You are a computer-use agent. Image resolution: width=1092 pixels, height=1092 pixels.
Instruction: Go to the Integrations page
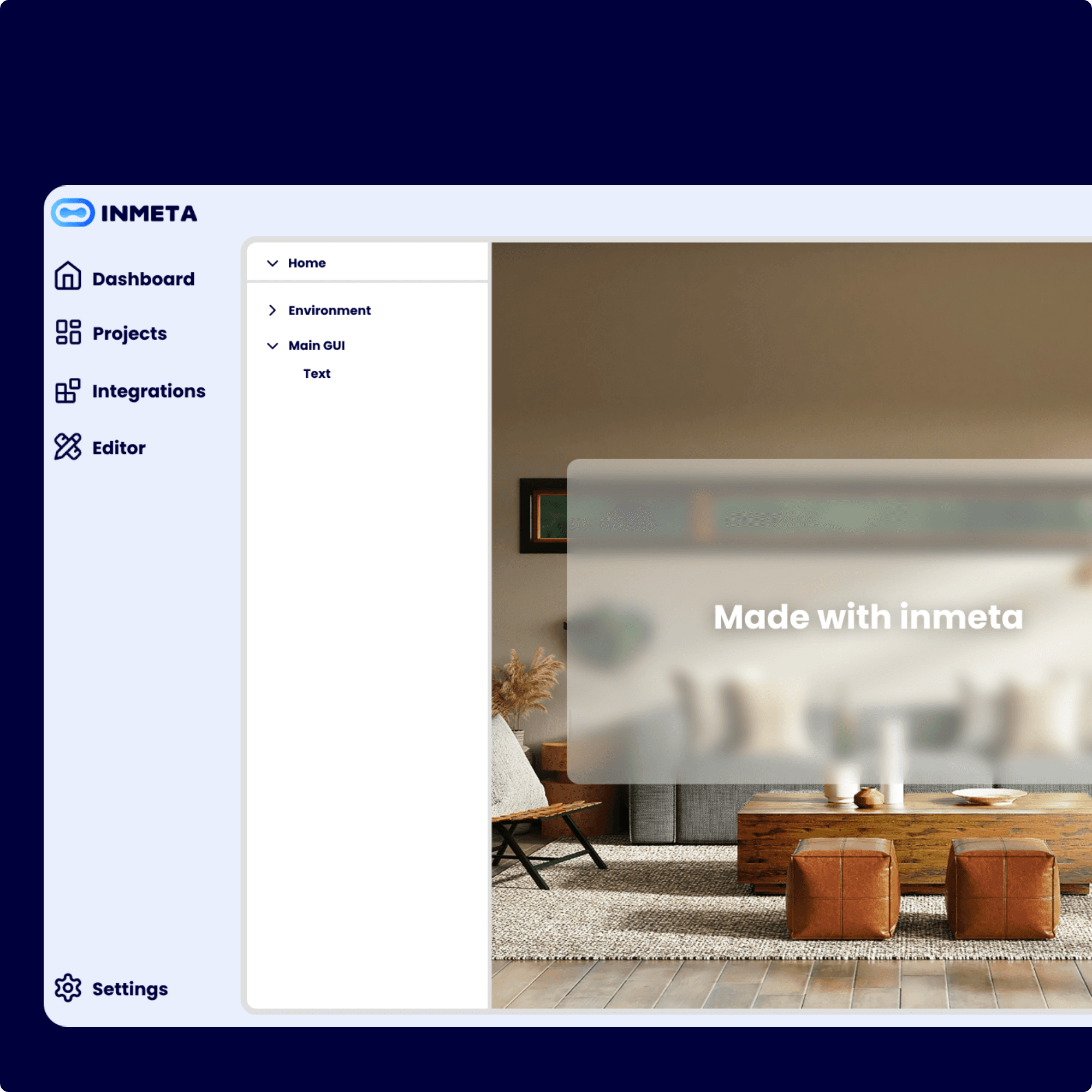pyautogui.click(x=149, y=391)
